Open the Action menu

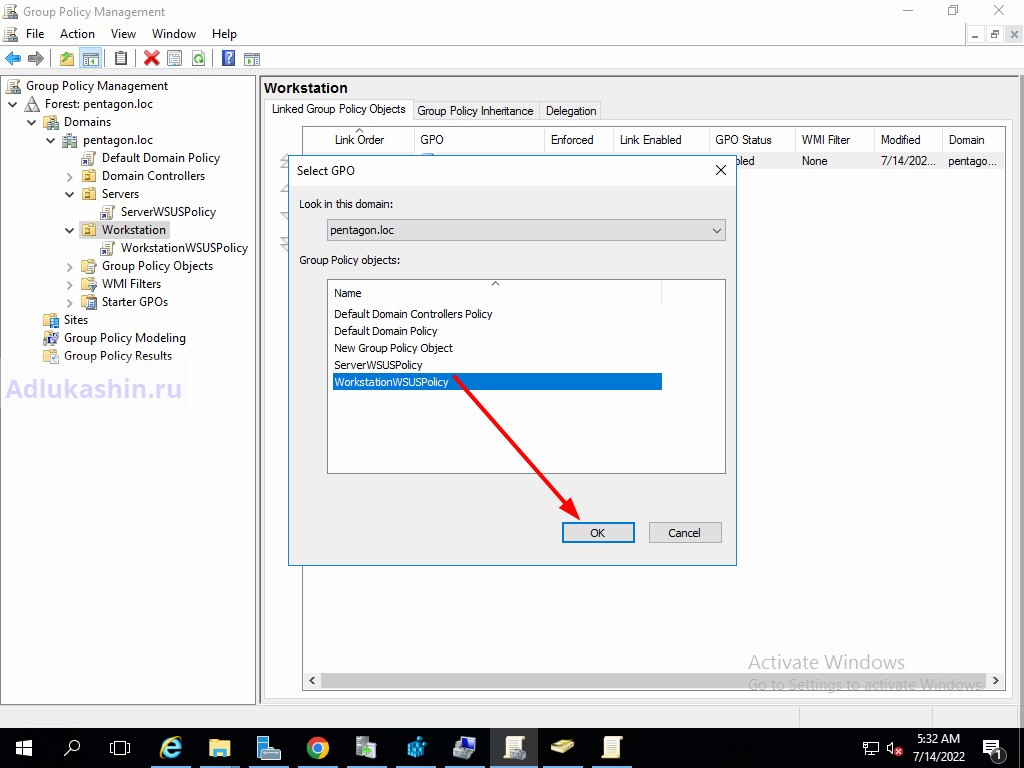click(x=77, y=34)
